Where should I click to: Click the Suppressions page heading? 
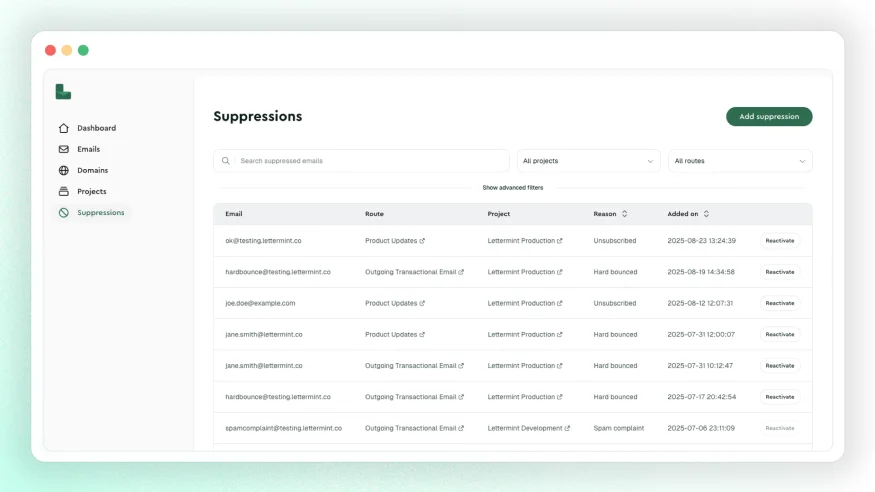[258, 117]
